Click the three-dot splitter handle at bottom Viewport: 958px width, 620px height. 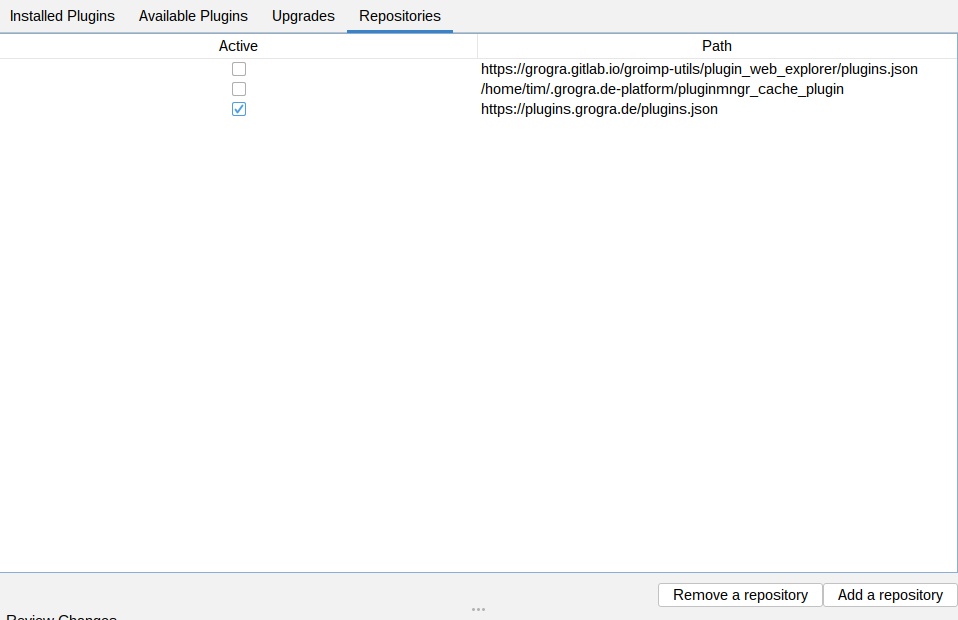tap(478, 609)
